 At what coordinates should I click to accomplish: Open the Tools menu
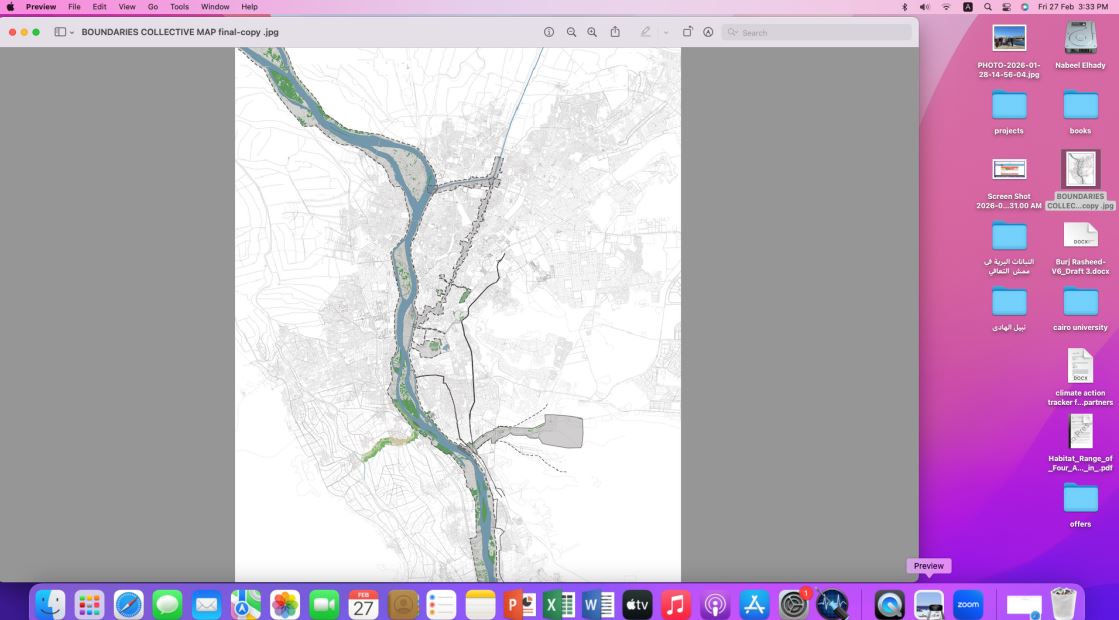pos(179,6)
